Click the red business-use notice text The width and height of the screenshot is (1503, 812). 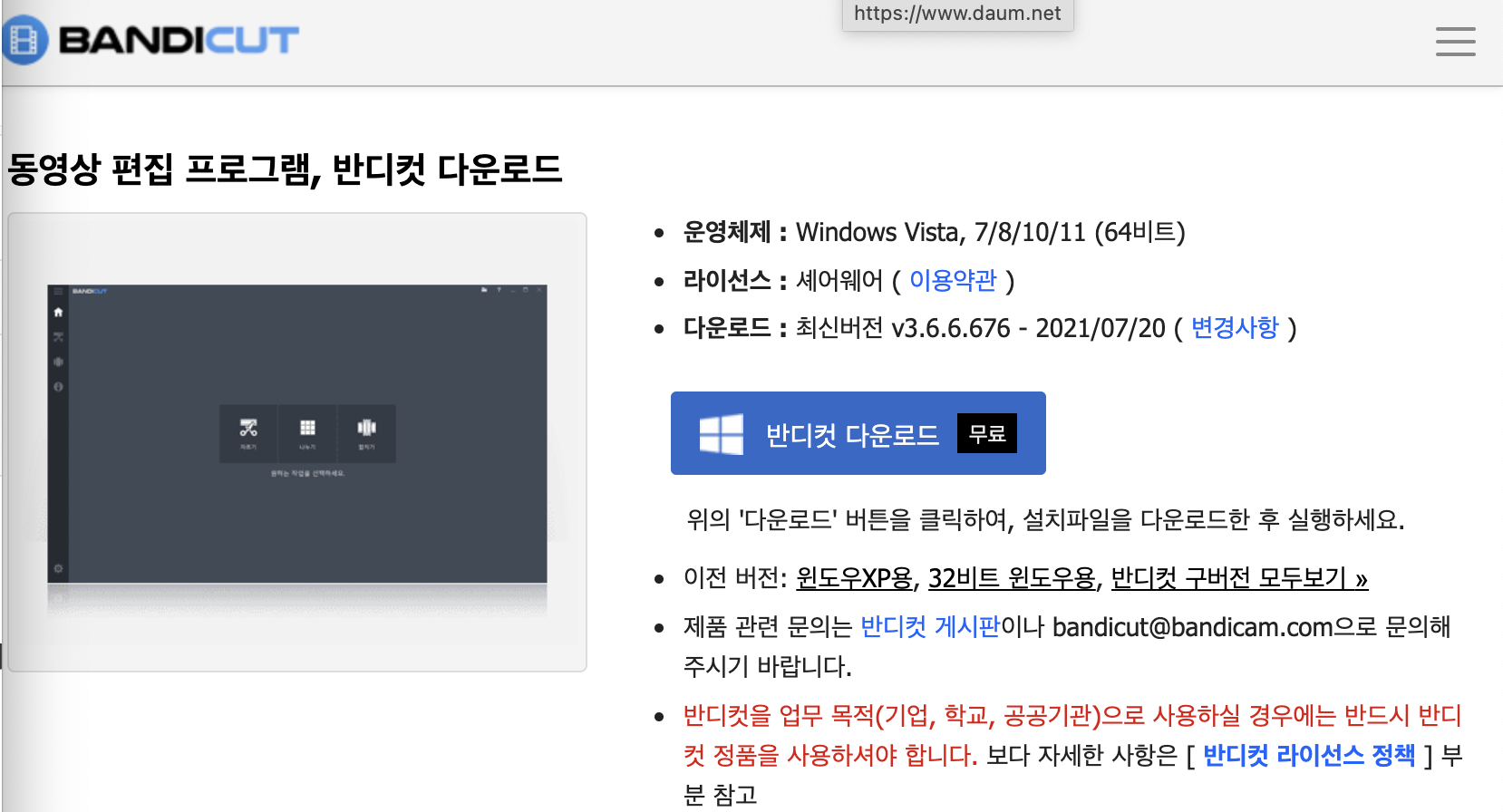[x=1072, y=735]
